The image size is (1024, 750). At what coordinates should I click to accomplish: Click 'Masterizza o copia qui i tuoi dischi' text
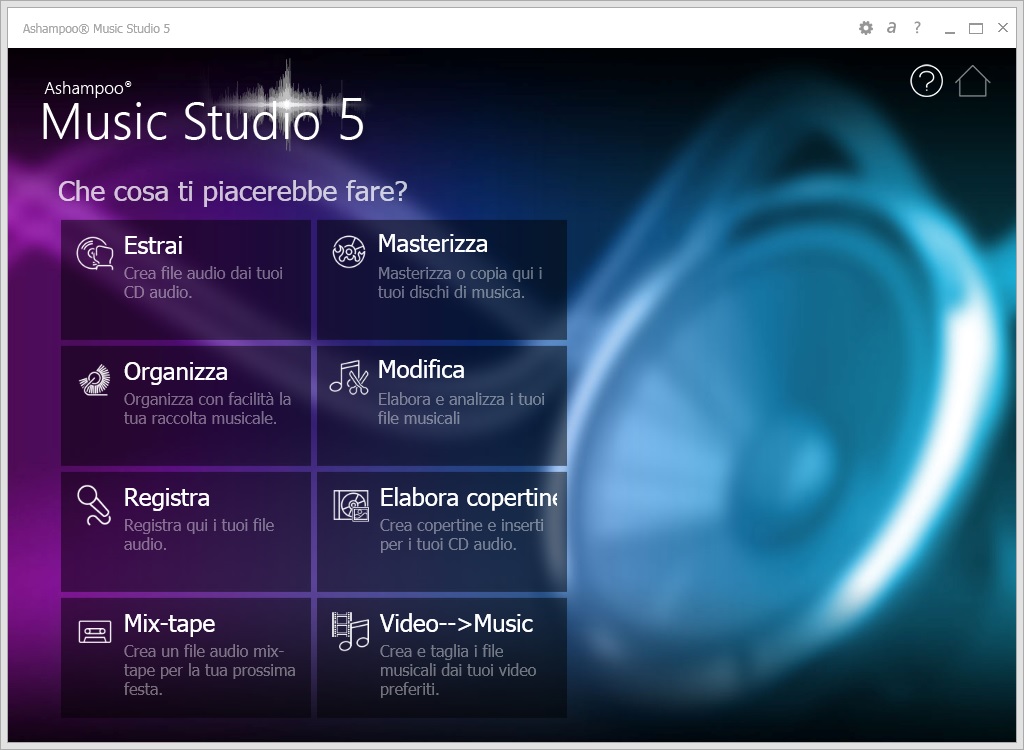click(x=460, y=283)
